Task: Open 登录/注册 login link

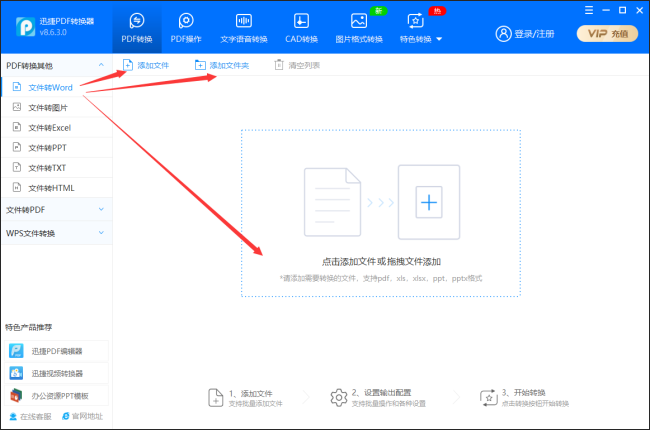Action: pos(534,34)
